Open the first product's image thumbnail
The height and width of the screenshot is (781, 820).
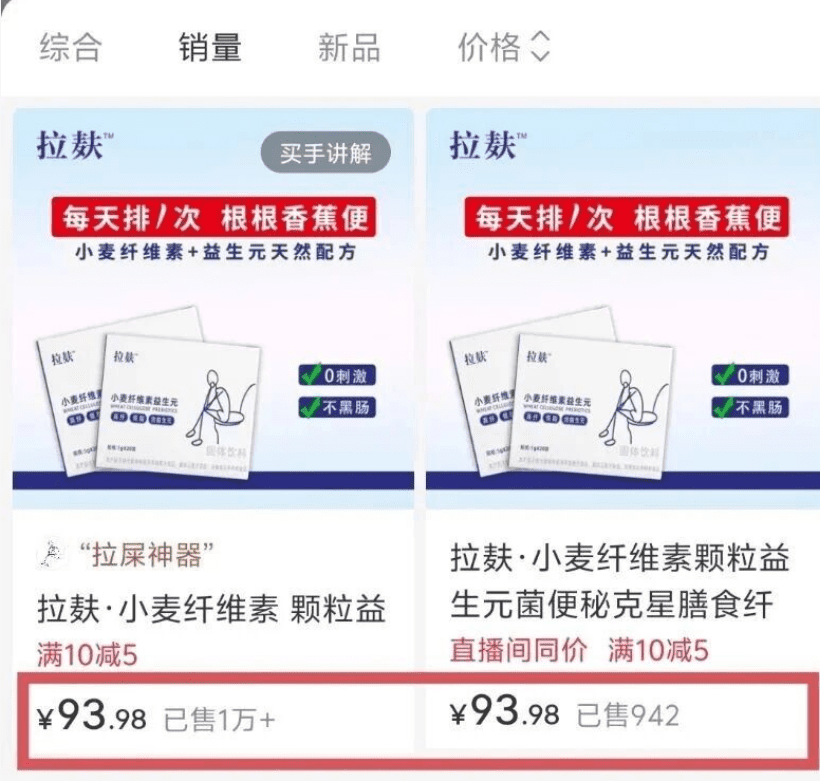213,309
